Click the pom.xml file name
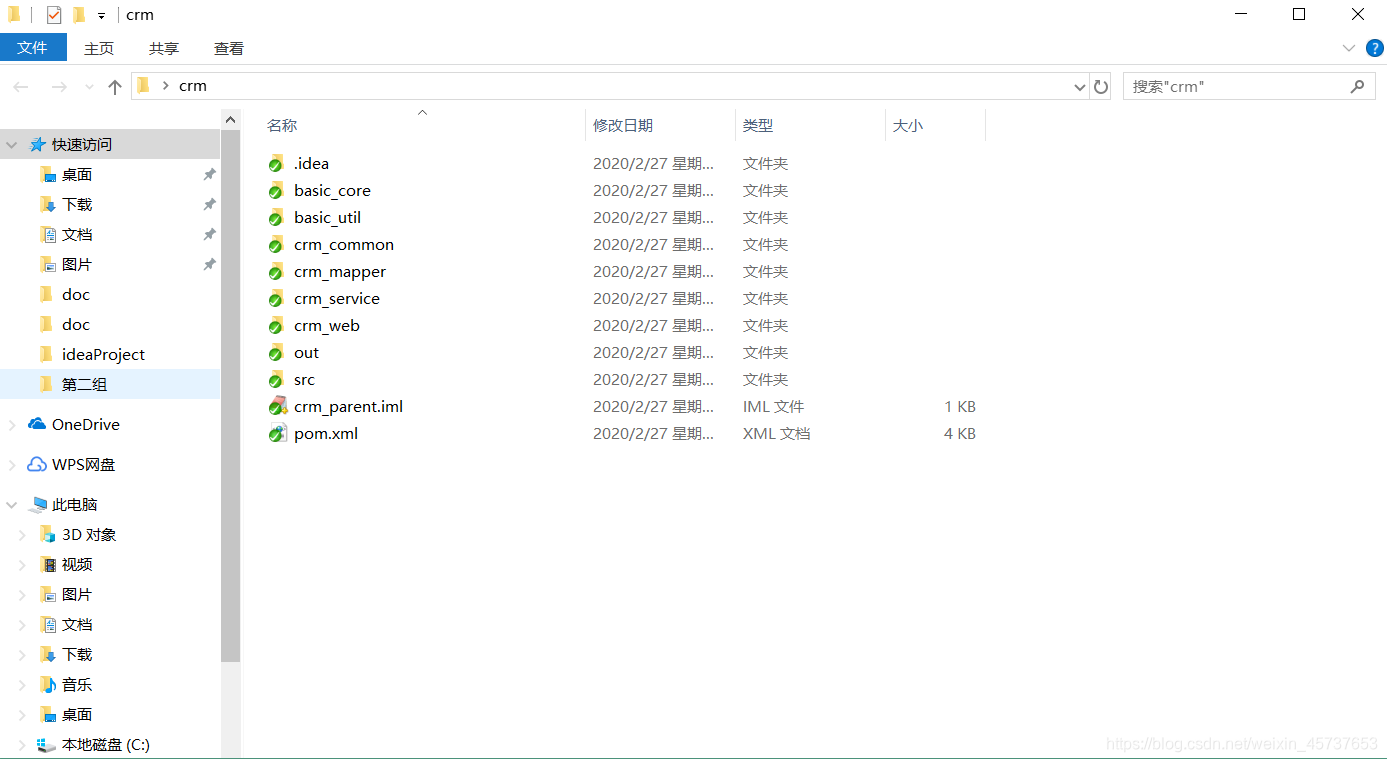The image size is (1387, 762). (326, 434)
